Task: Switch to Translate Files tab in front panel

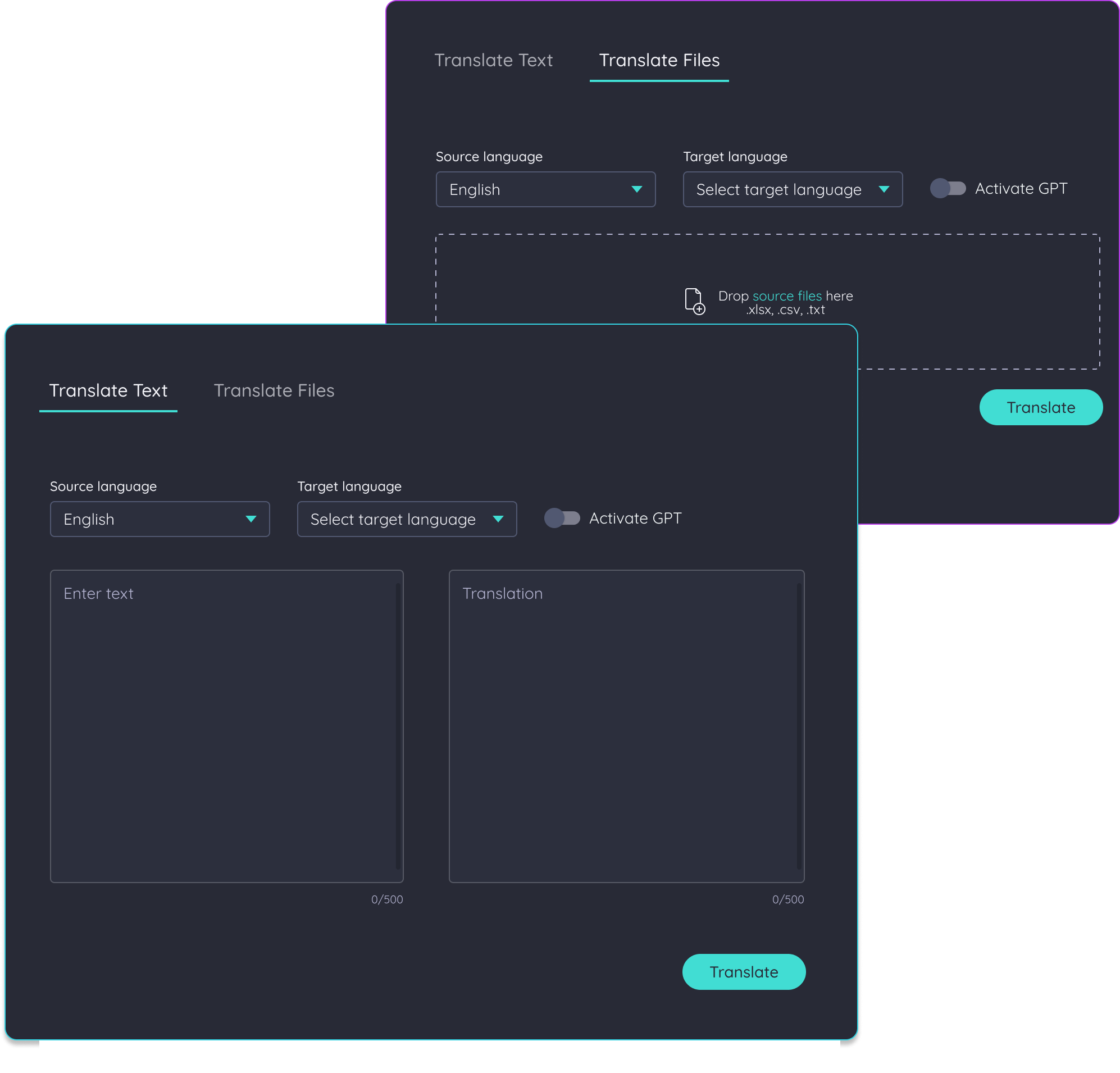Action: [274, 390]
